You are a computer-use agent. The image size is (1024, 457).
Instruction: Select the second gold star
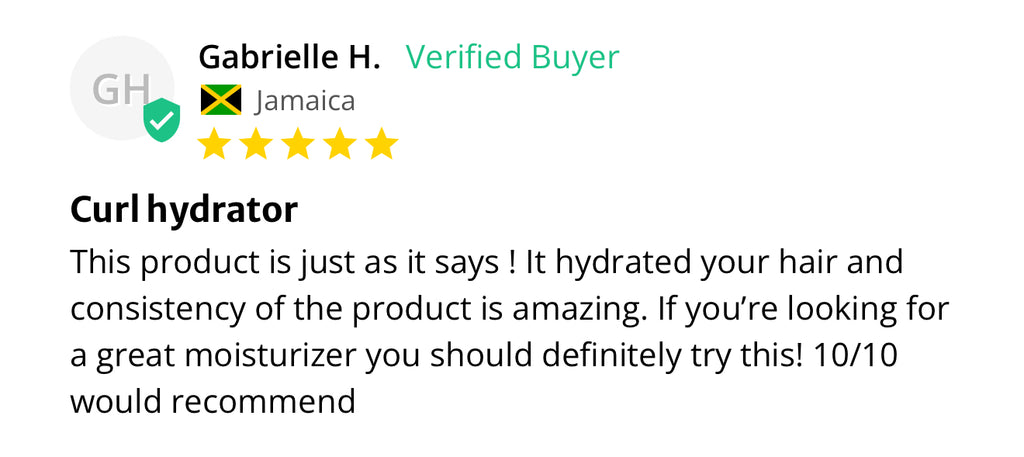[255, 144]
